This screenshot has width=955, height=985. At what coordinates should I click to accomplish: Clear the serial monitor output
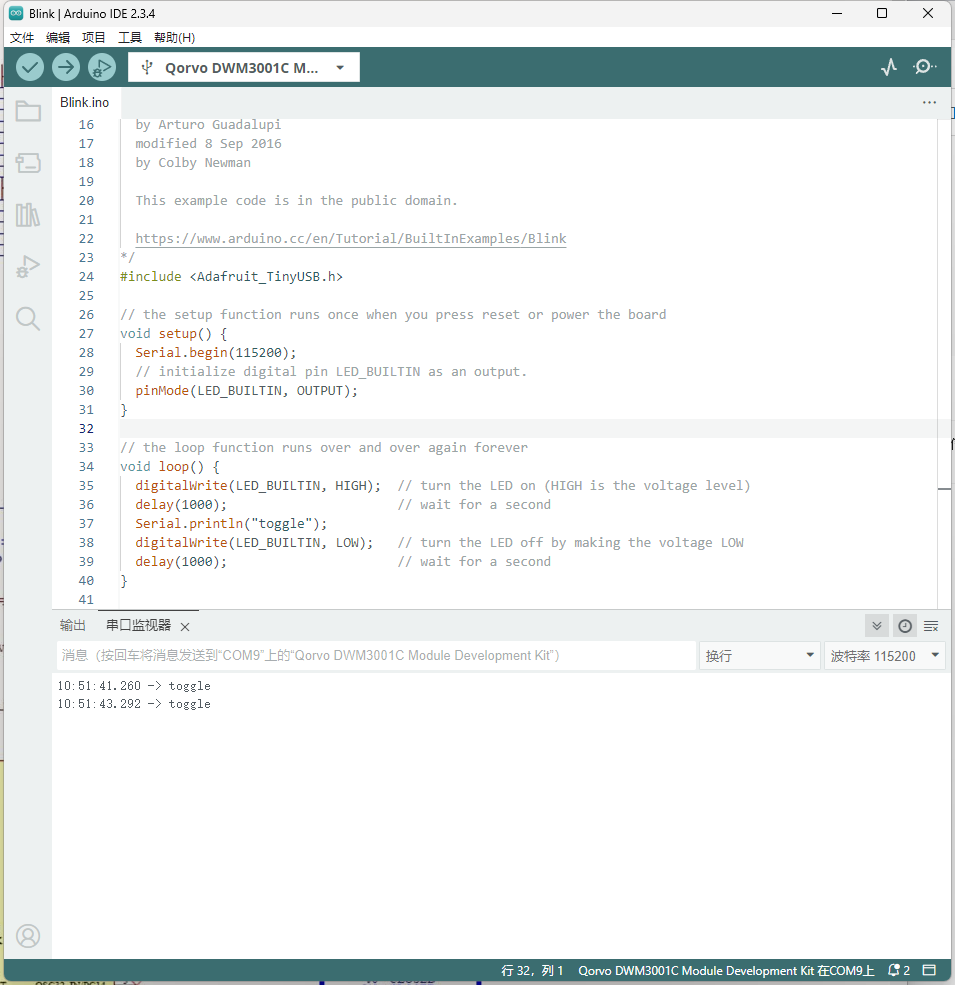(931, 626)
